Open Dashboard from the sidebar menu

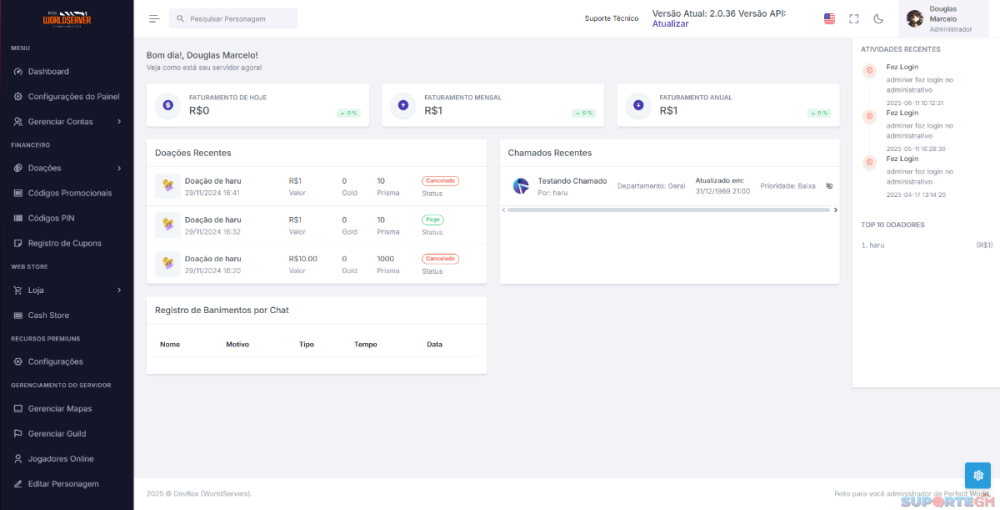click(x=48, y=72)
